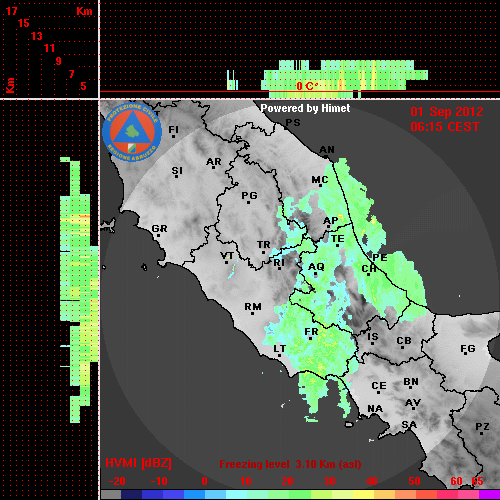Click the 'AP' city label on map
The width and height of the screenshot is (500, 500).
[x=330, y=221]
